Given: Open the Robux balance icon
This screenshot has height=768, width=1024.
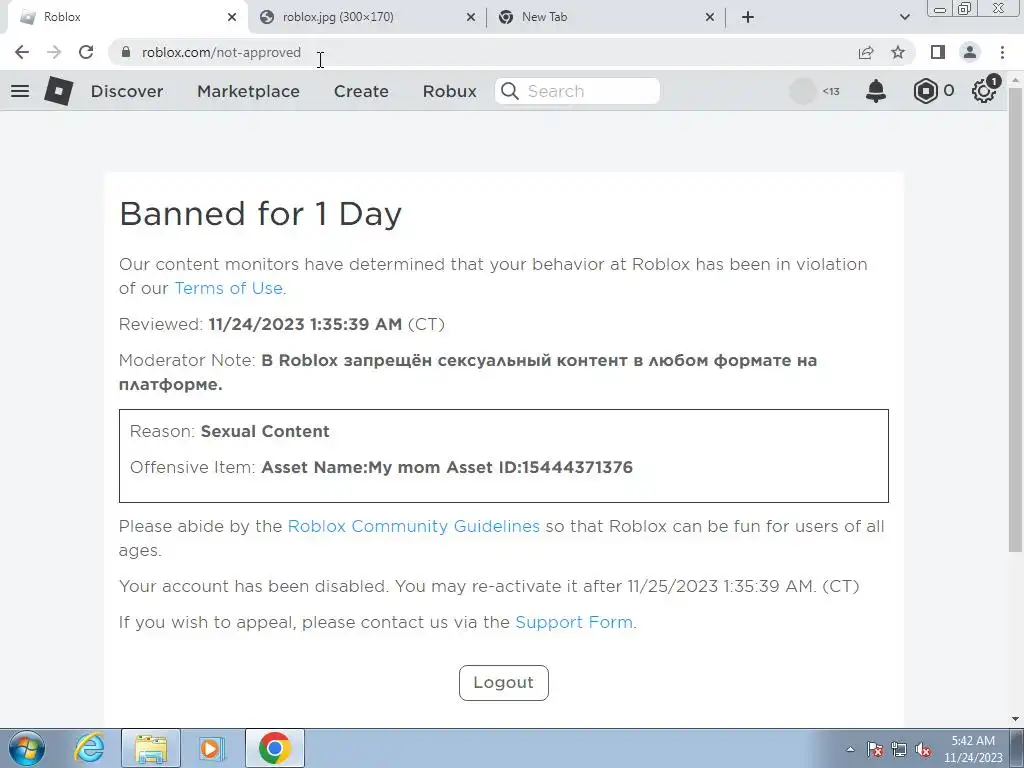Looking at the screenshot, I should pyautogui.click(x=925, y=91).
